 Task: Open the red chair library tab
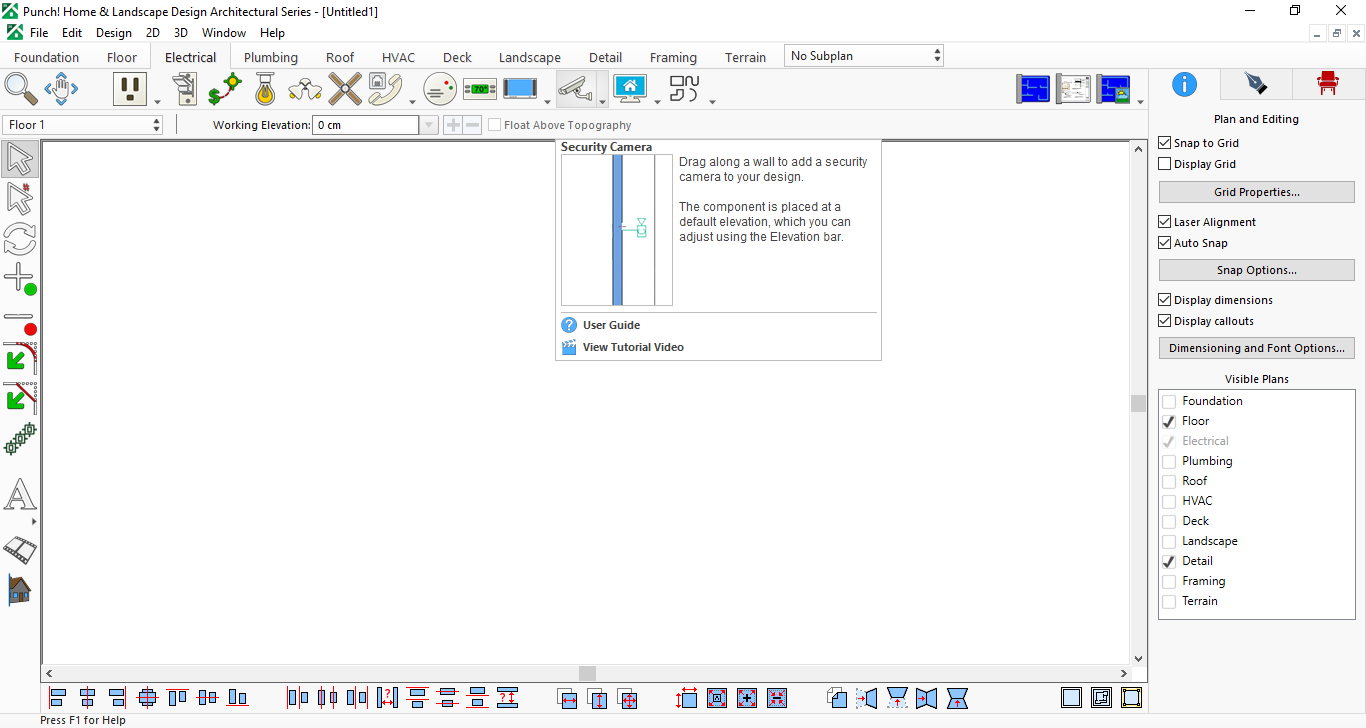(x=1327, y=84)
